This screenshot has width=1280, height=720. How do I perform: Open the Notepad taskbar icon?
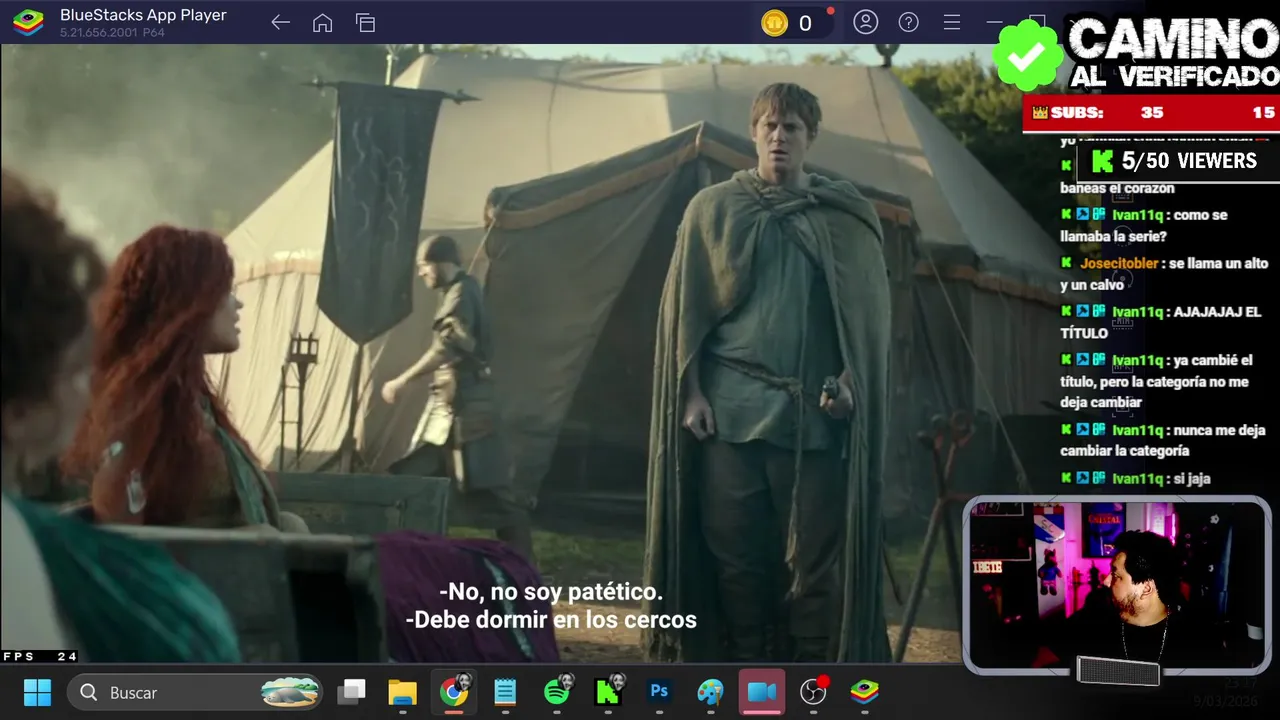pos(505,692)
